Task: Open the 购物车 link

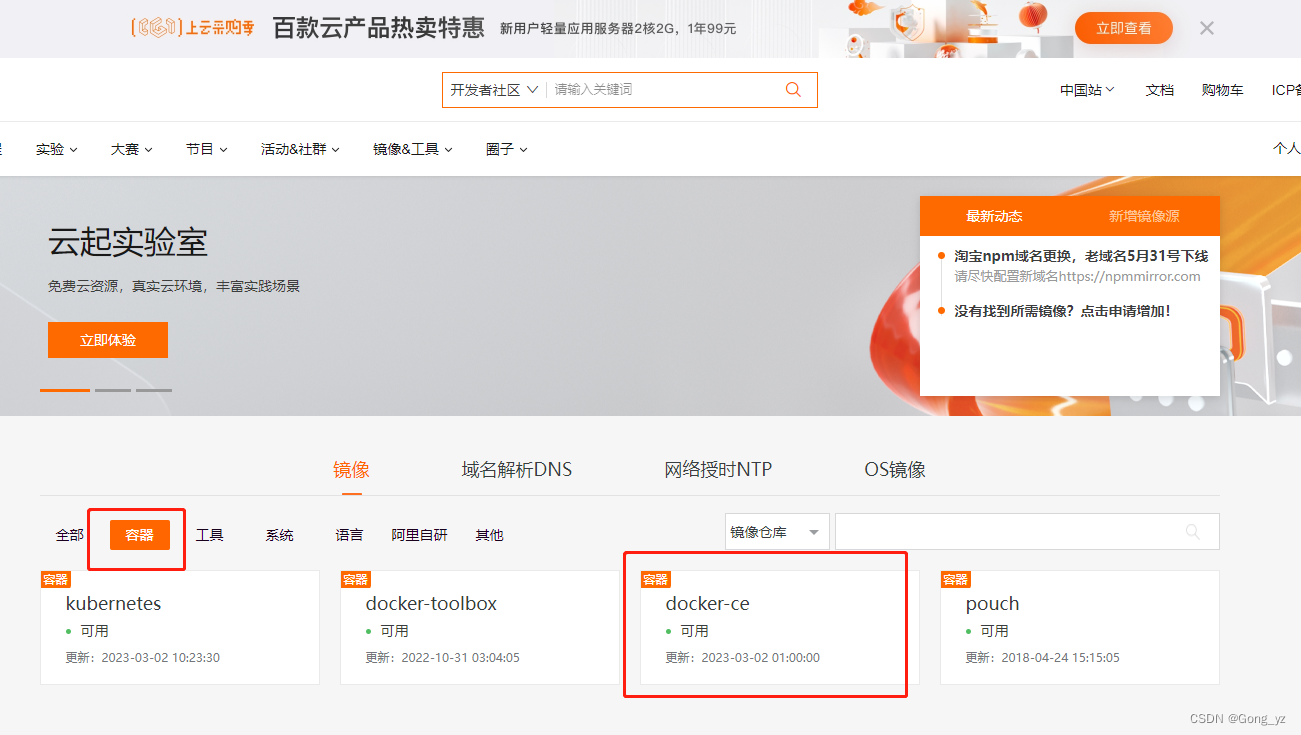Action: click(x=1223, y=90)
